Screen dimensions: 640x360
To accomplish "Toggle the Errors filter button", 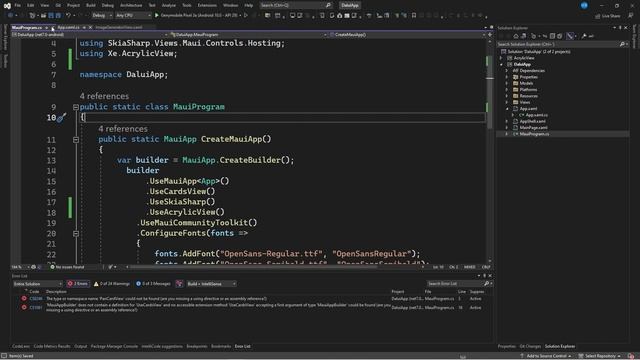I will 78,284.
